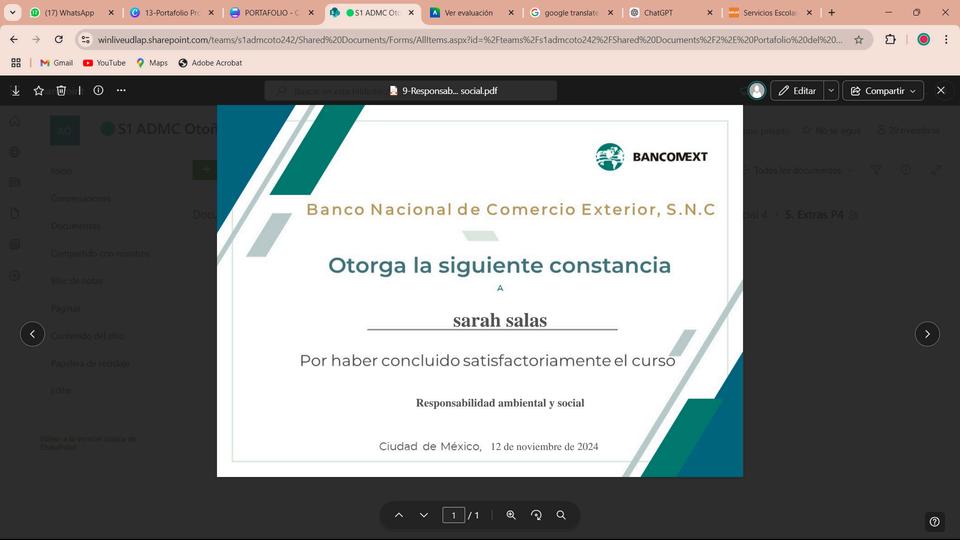The height and width of the screenshot is (540, 960).
Task: Search the PDF with magnifier icon
Action: pyautogui.click(x=561, y=515)
